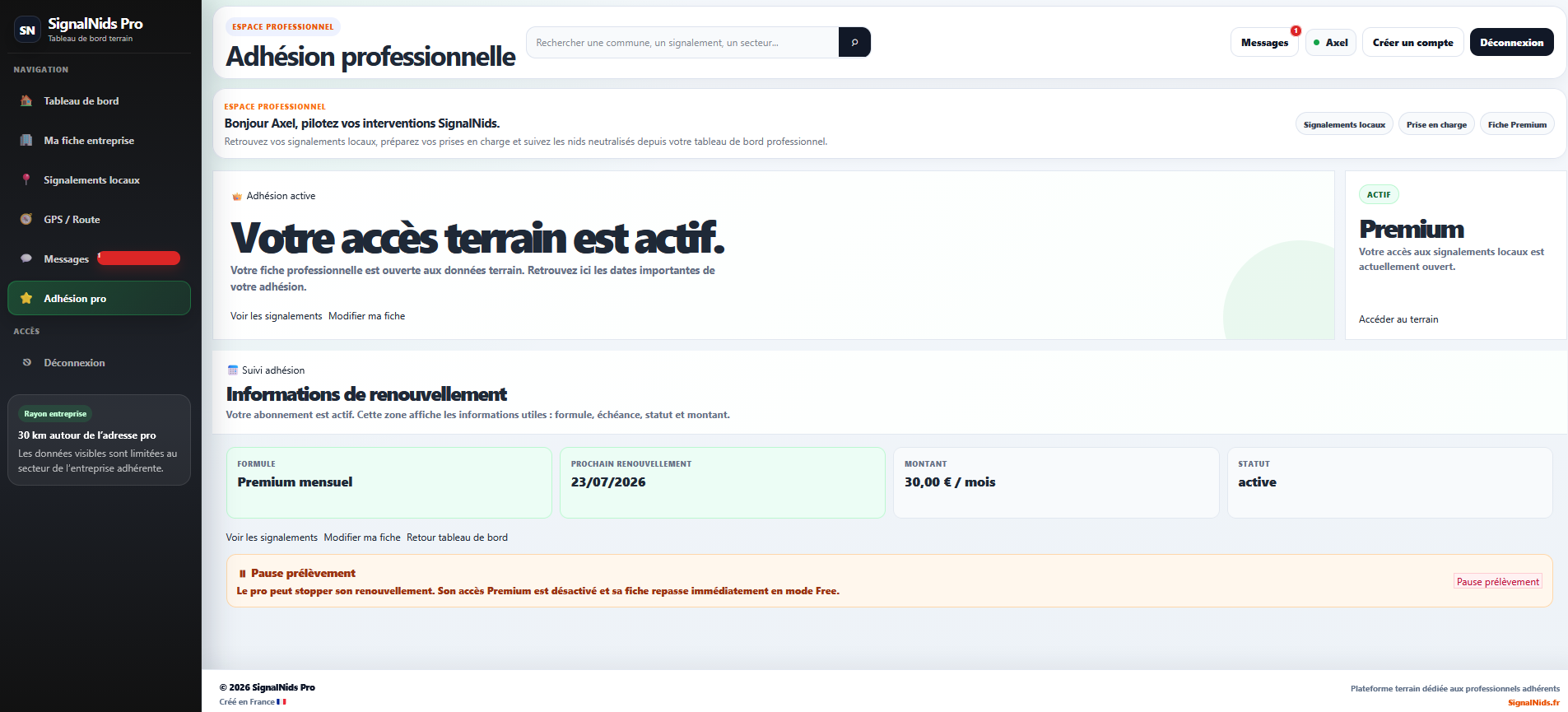Click © 2026 SignalNids Pro footer text
1568x712 pixels.
267,687
